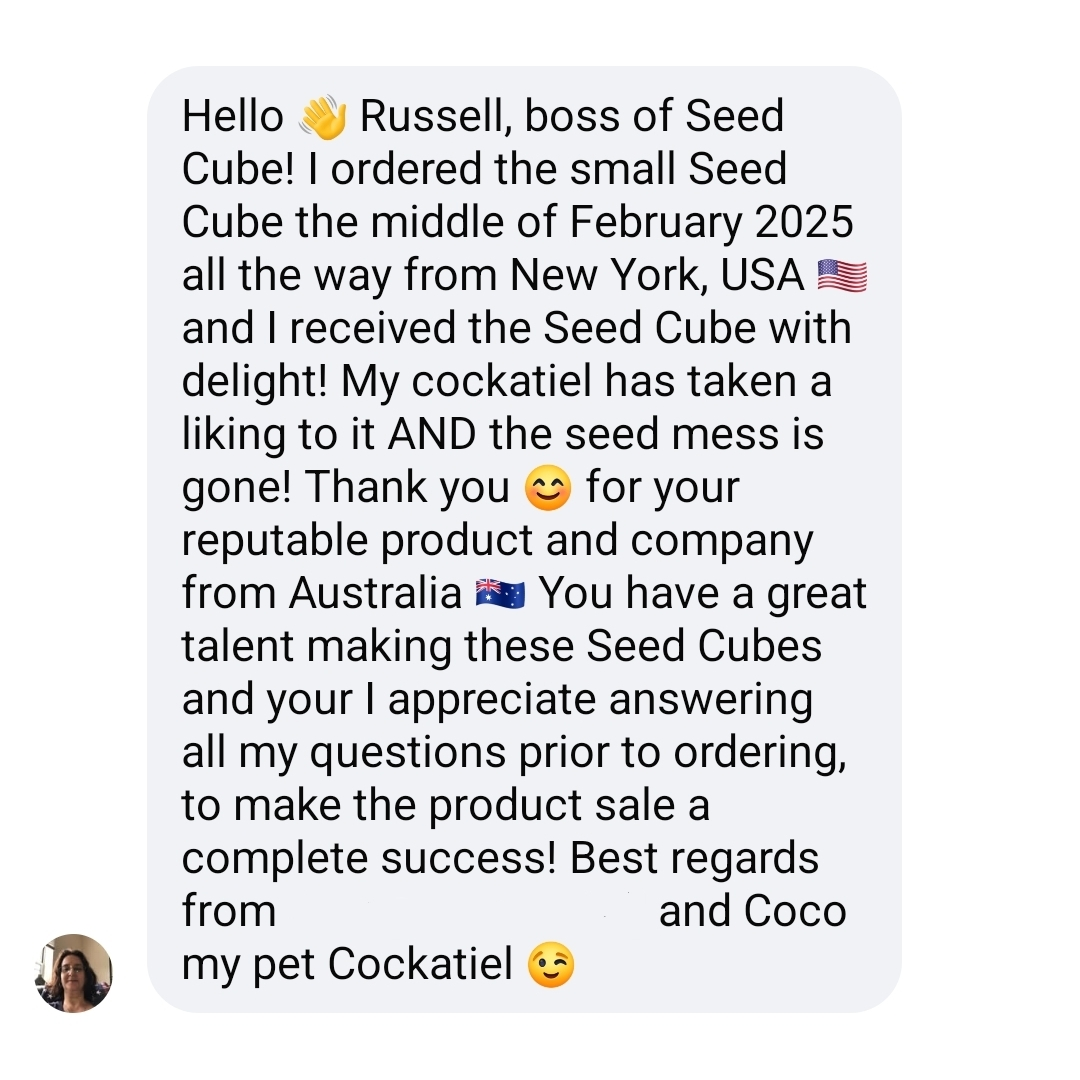Click the United States flag emoji

[842, 276]
